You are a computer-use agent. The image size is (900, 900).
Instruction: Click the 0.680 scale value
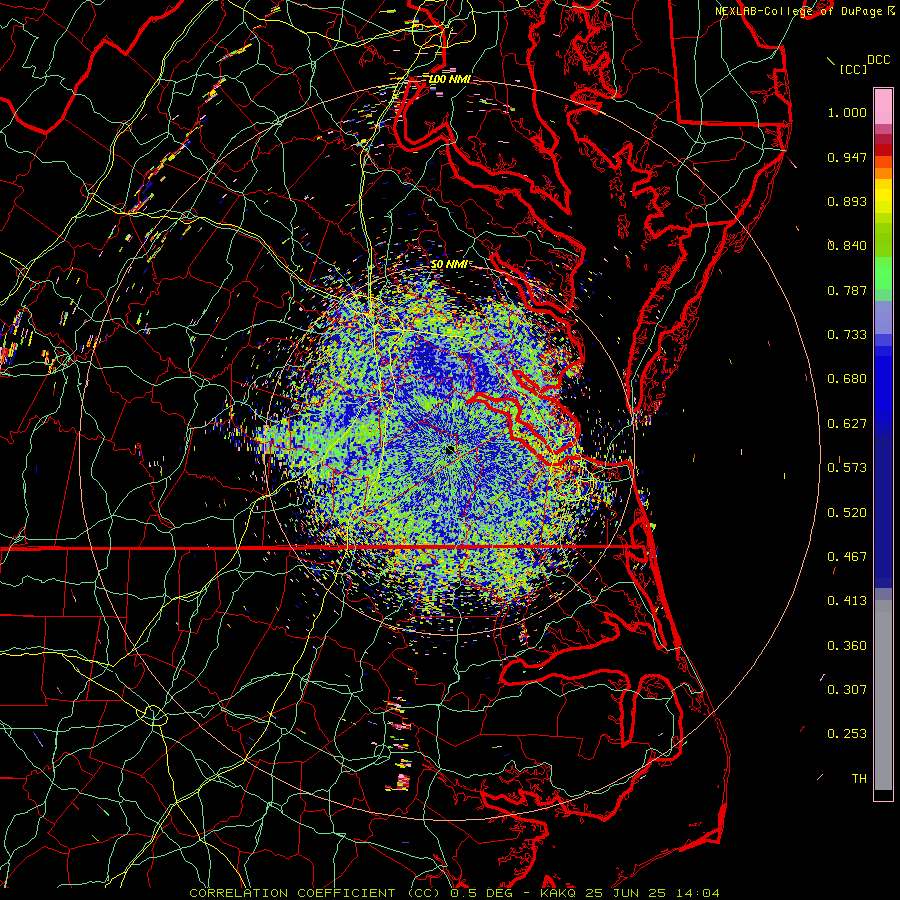tap(847, 379)
